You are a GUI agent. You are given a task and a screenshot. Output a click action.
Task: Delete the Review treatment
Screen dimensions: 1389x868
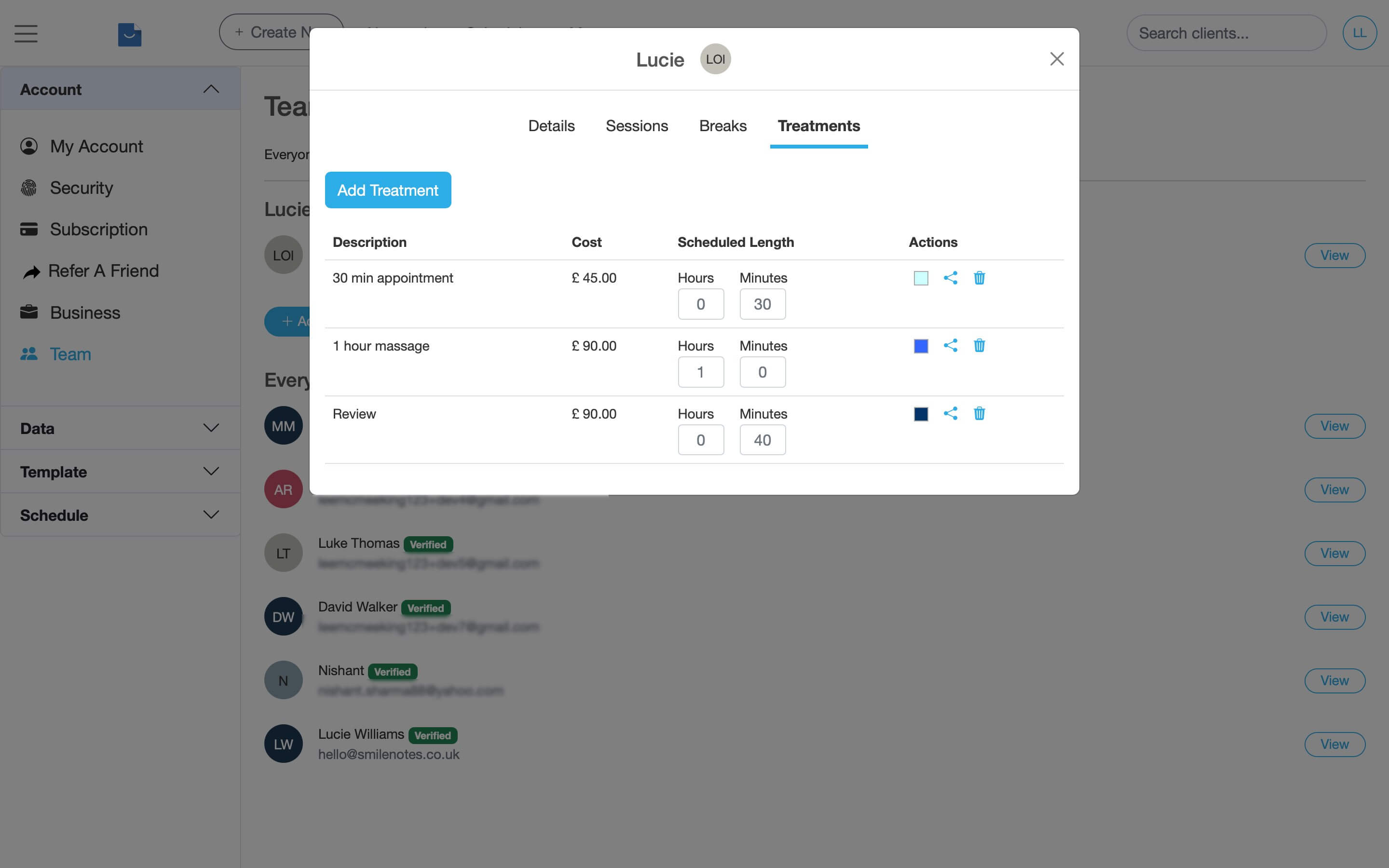(x=979, y=413)
